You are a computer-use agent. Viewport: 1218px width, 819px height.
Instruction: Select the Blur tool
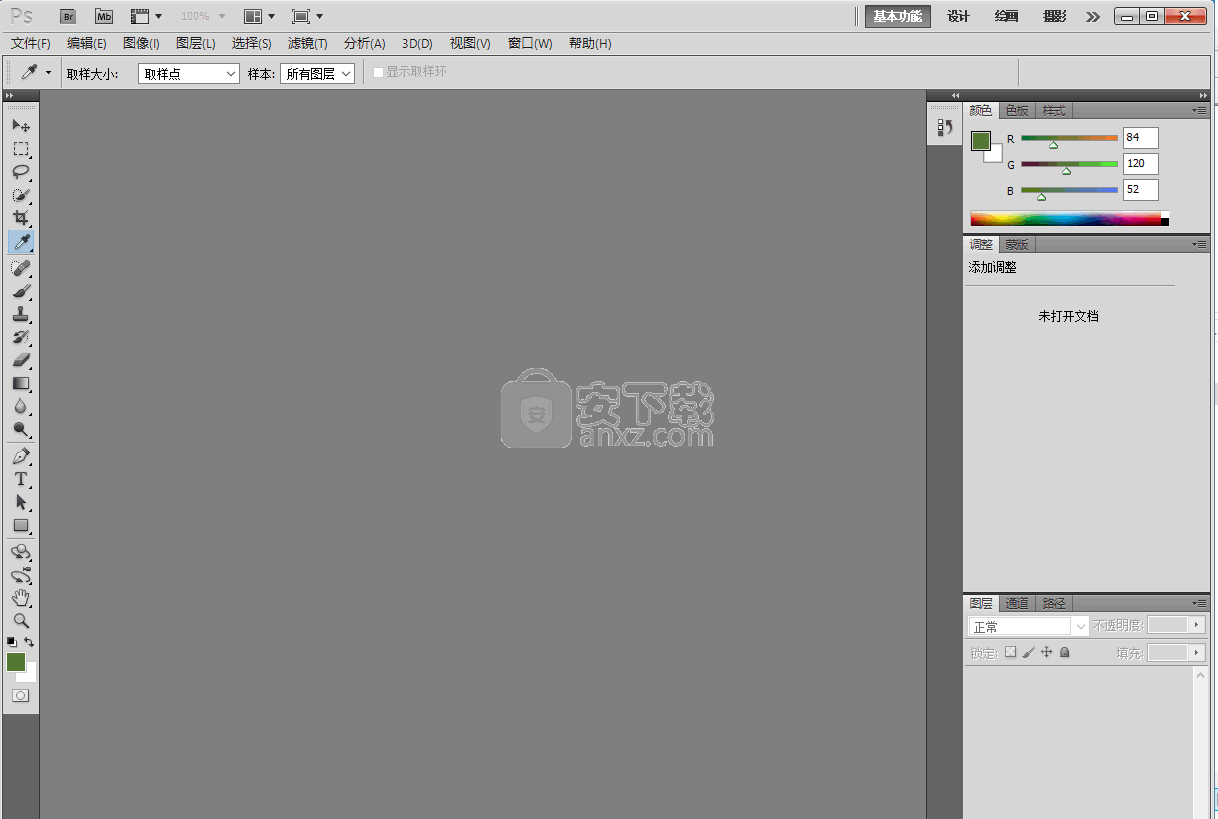click(20, 406)
